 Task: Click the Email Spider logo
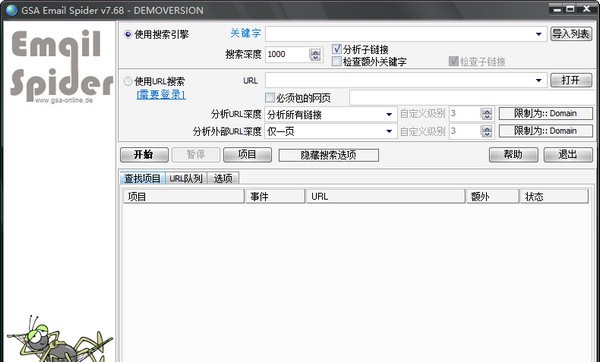click(x=61, y=65)
